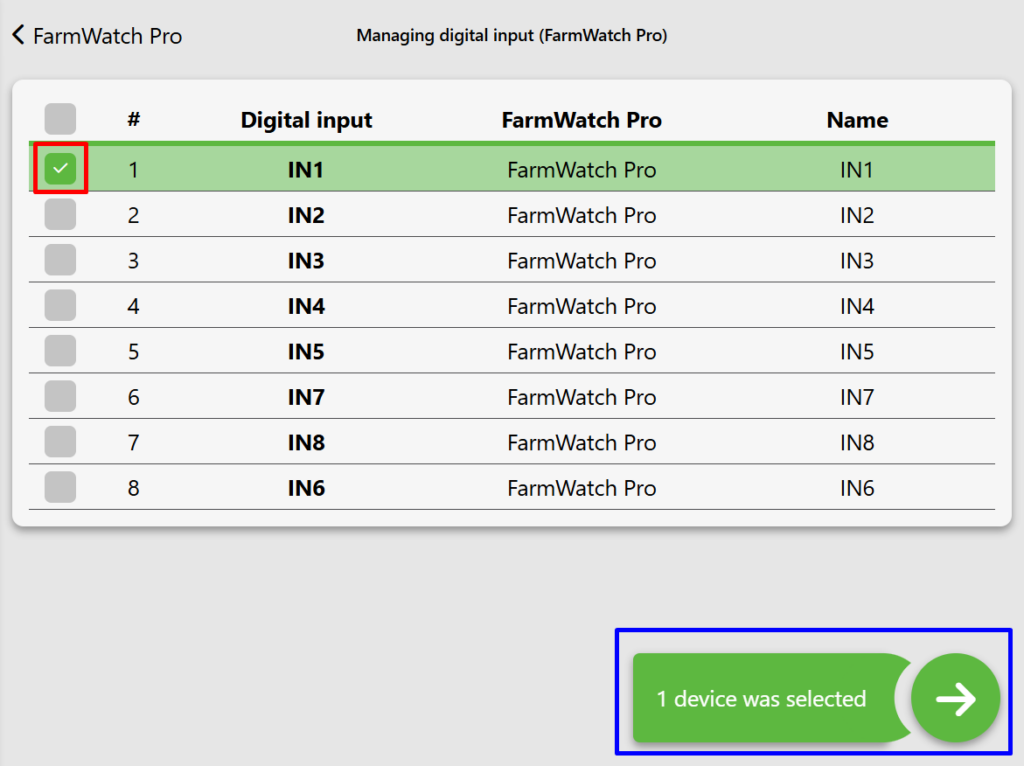The width and height of the screenshot is (1024, 766).
Task: Click the name cell IN1 in row 1
Action: click(x=857, y=170)
